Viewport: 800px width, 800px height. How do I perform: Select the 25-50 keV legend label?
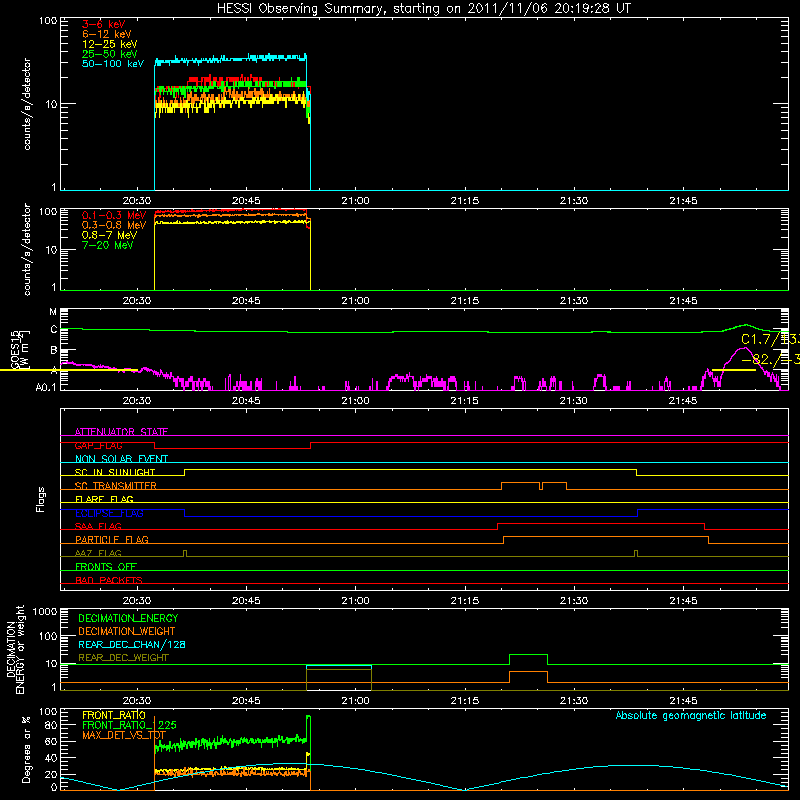pos(110,54)
